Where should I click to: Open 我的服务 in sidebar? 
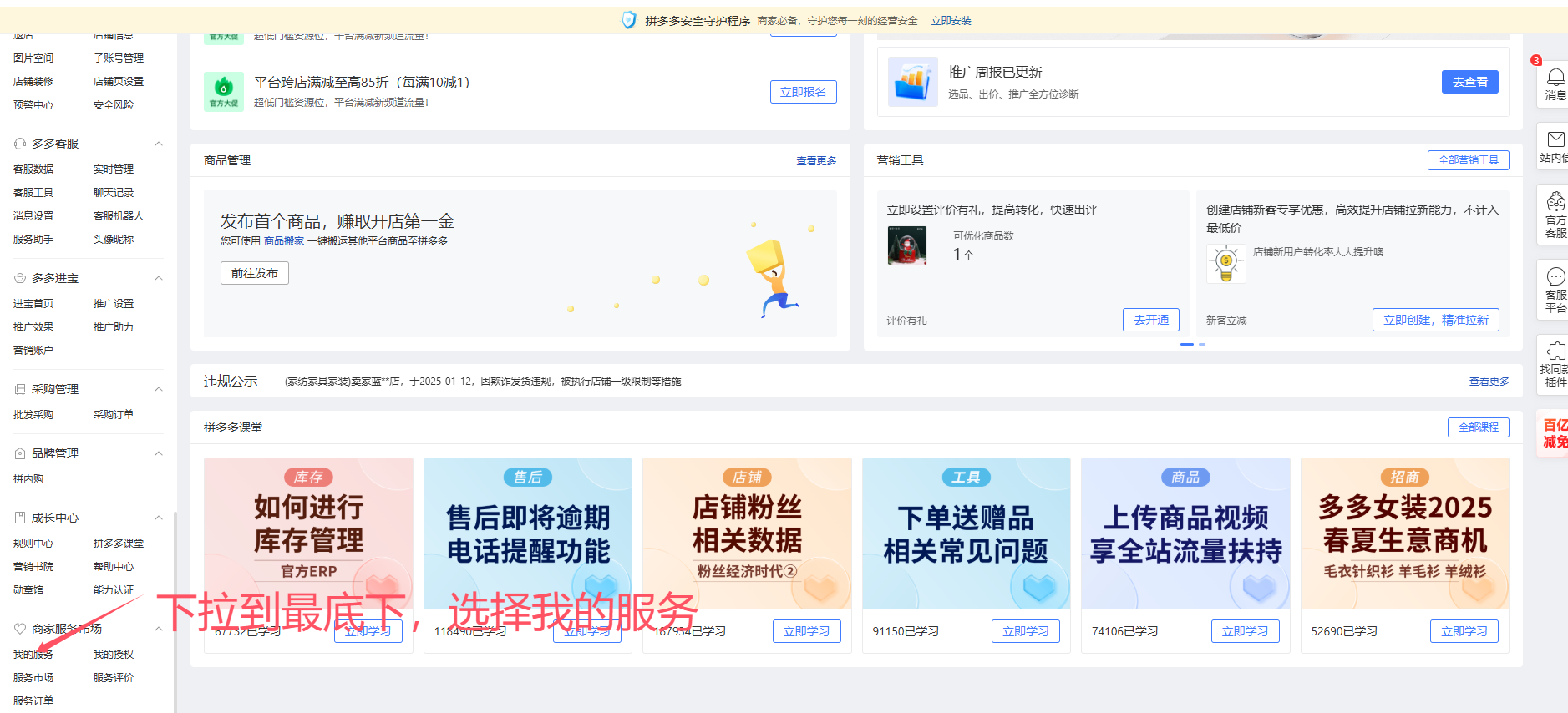click(33, 655)
